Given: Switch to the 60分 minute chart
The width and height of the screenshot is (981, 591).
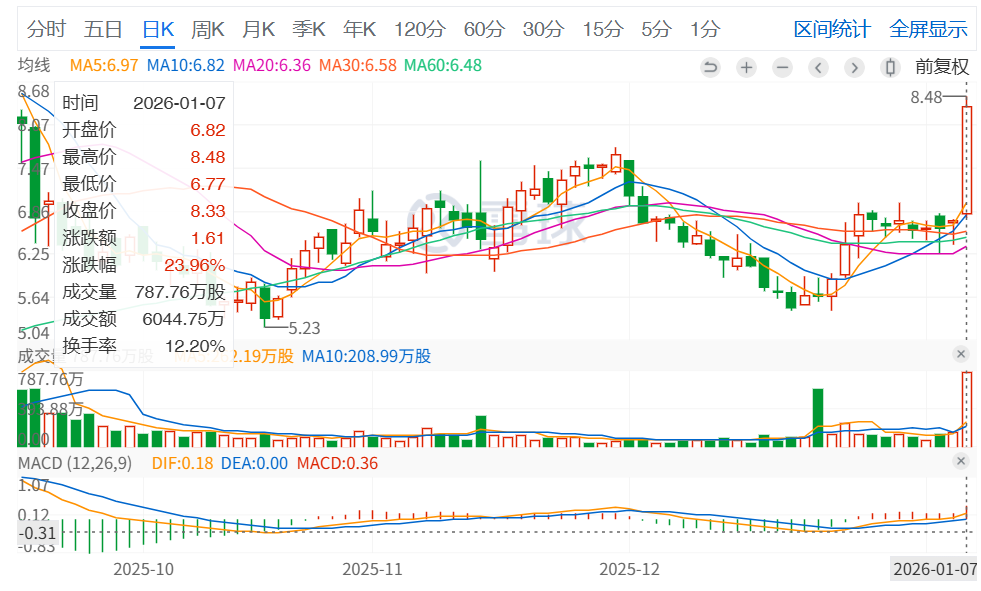Looking at the screenshot, I should click(484, 29).
